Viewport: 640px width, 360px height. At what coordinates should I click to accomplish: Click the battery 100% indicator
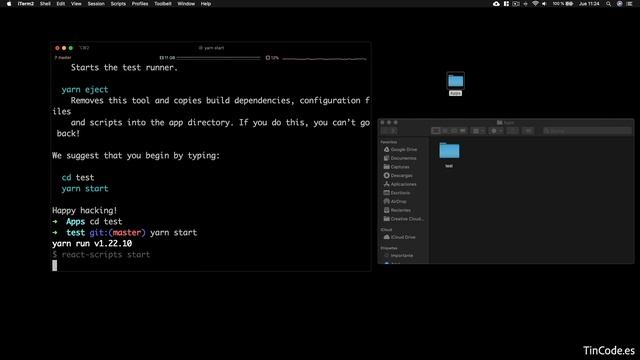coord(562,4)
